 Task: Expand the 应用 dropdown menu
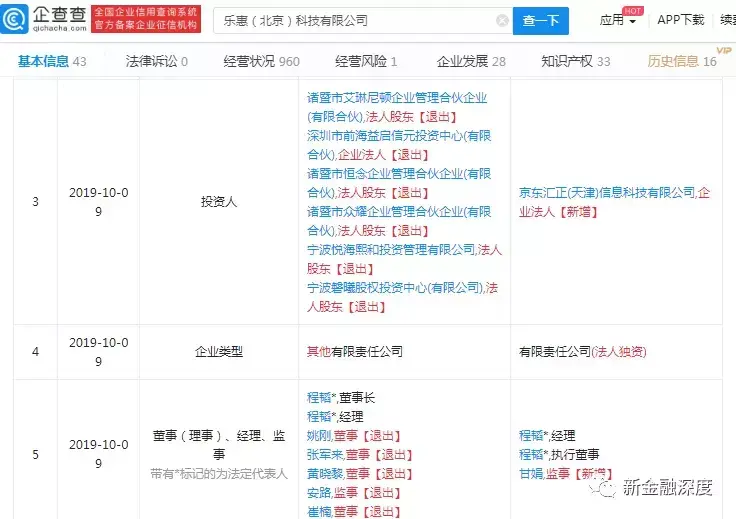click(618, 21)
